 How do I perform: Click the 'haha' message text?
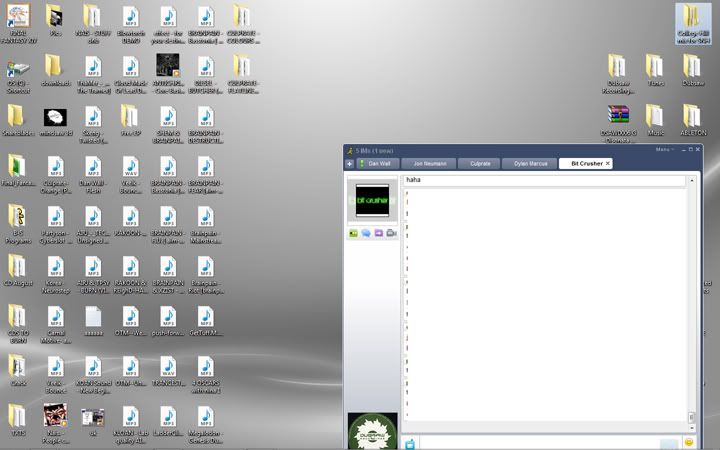(x=413, y=180)
